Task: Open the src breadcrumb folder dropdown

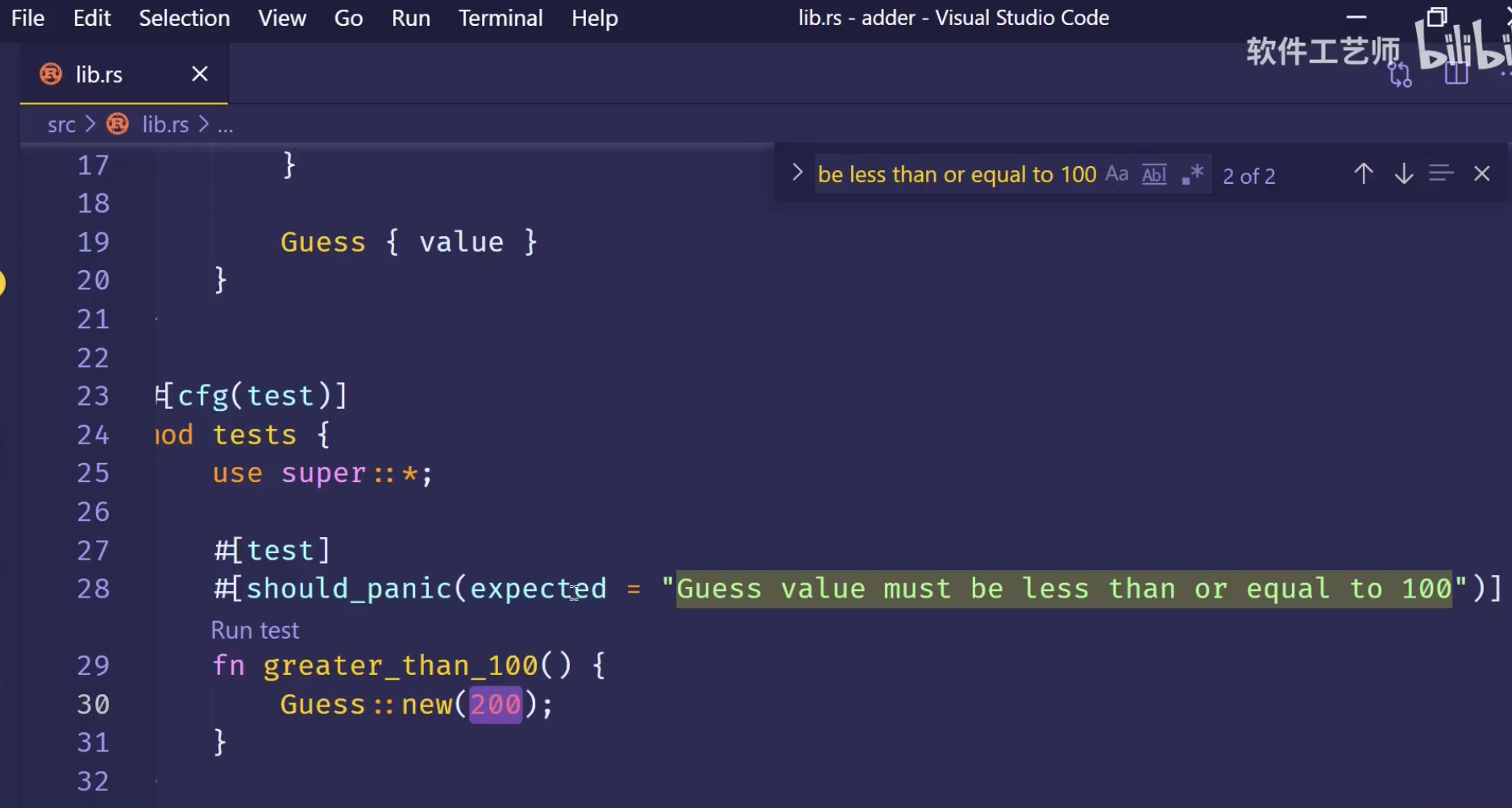Action: pos(61,124)
